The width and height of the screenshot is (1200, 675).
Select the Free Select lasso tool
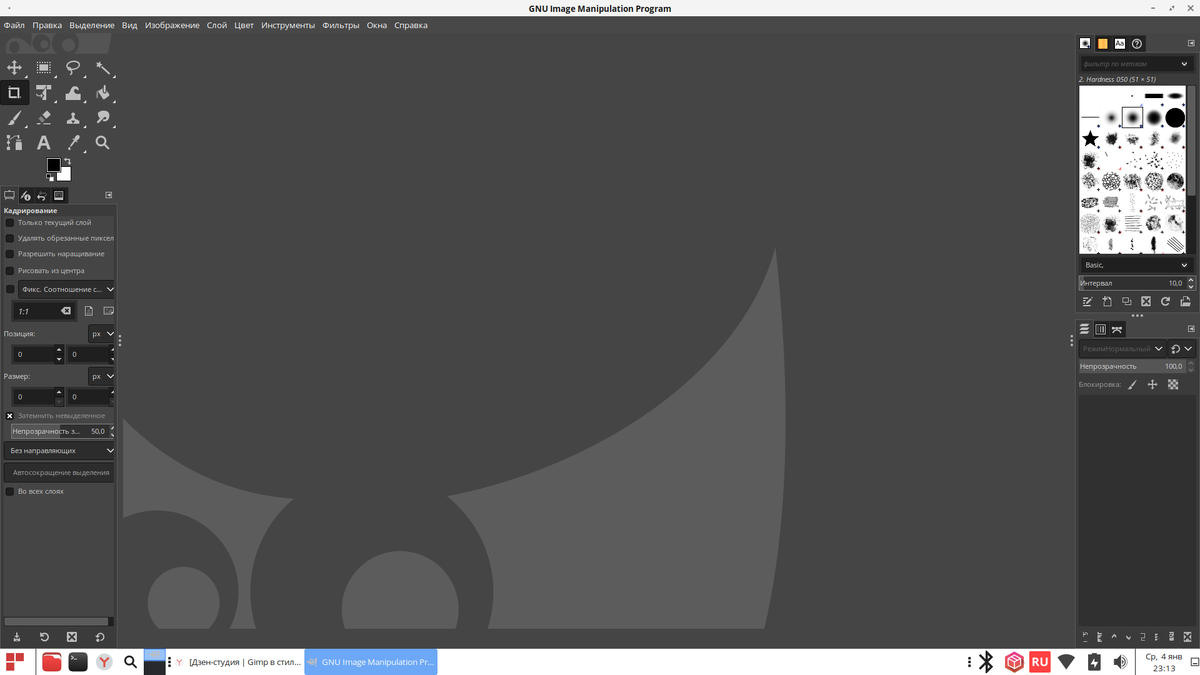coord(73,68)
